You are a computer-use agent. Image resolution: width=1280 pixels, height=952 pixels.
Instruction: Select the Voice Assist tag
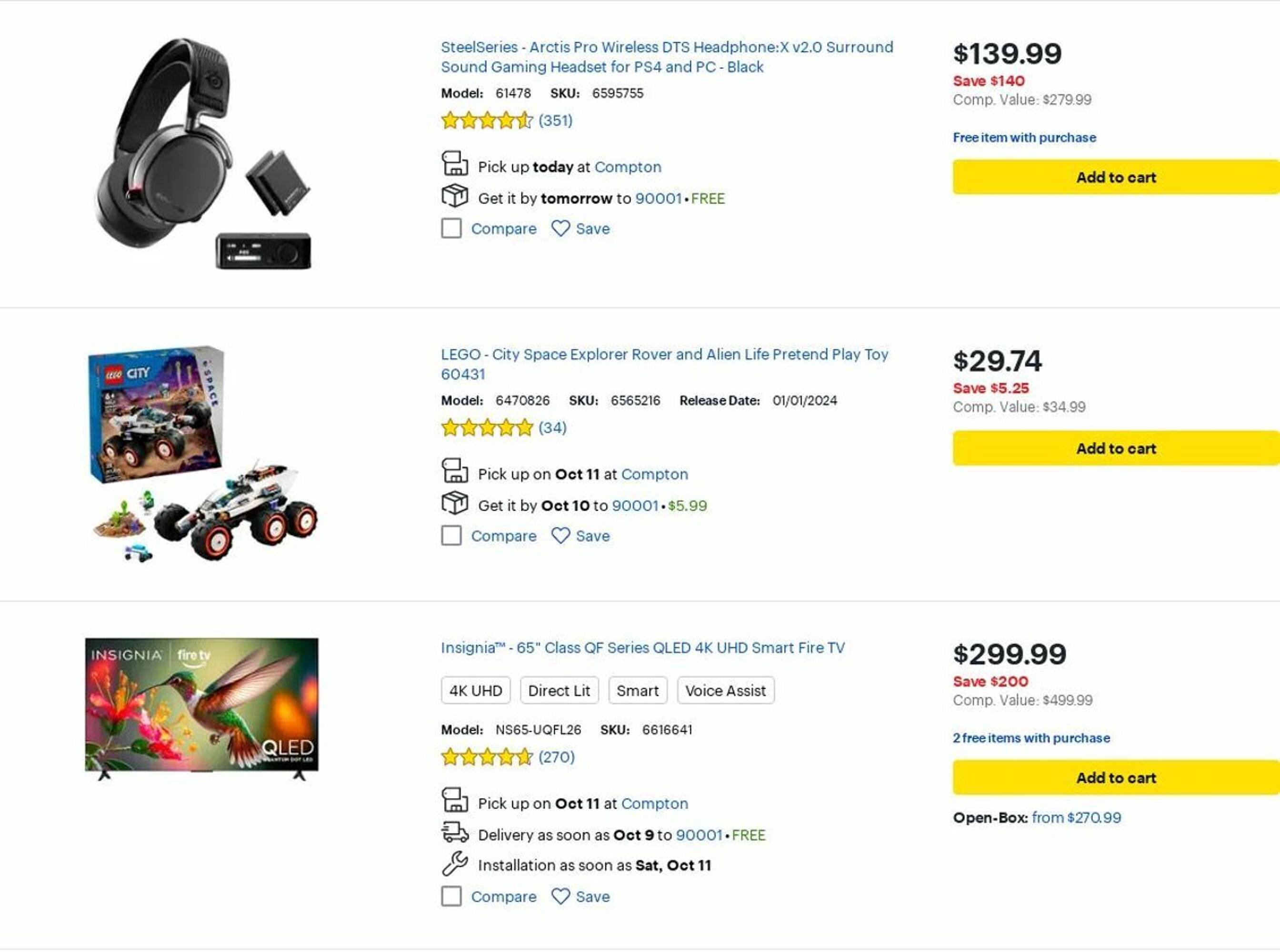(725, 690)
